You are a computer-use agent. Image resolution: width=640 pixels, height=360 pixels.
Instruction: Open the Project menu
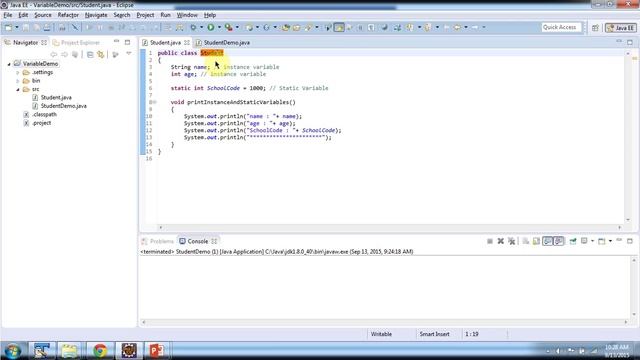point(145,15)
